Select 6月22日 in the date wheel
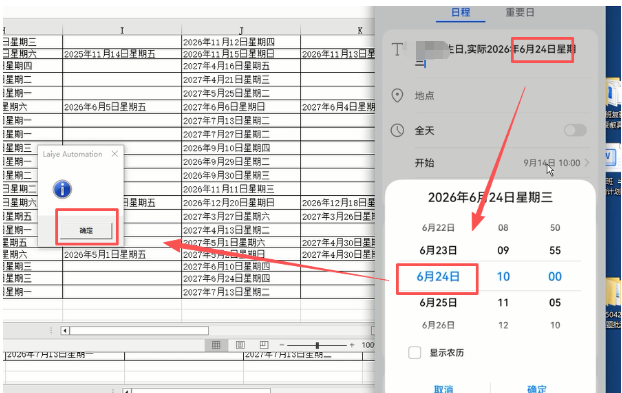The height and width of the screenshot is (393, 622). coord(438,228)
